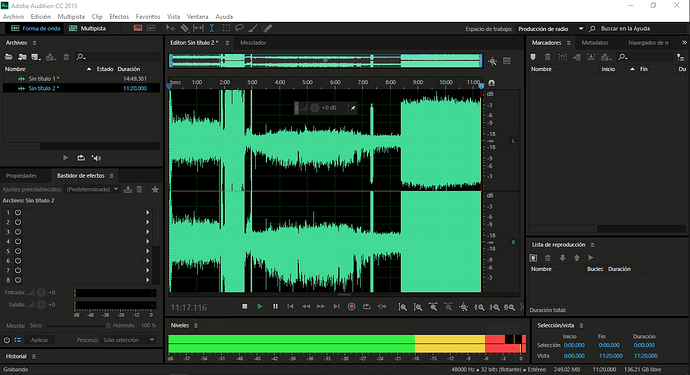Mark effects preset as favorite star
This screenshot has height=375, width=690.
point(155,189)
